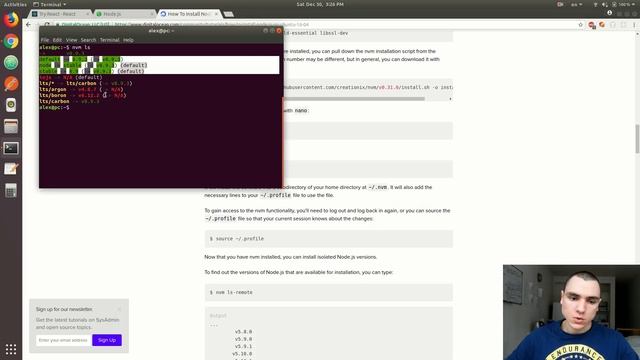This screenshot has height=360, width=640.
Task: Click the lts/boron line in the terminal
Action: click(x=83, y=95)
